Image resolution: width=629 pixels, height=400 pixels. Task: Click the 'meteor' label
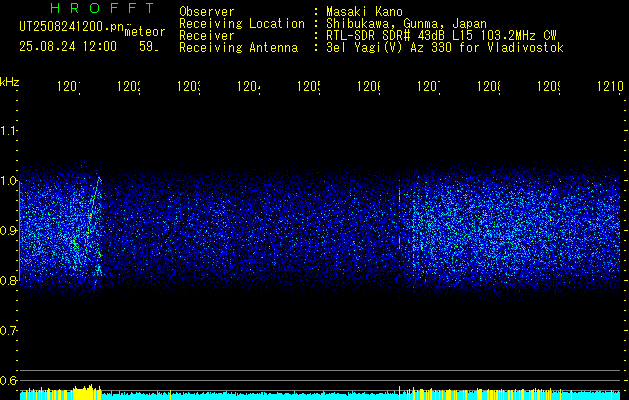point(145,32)
